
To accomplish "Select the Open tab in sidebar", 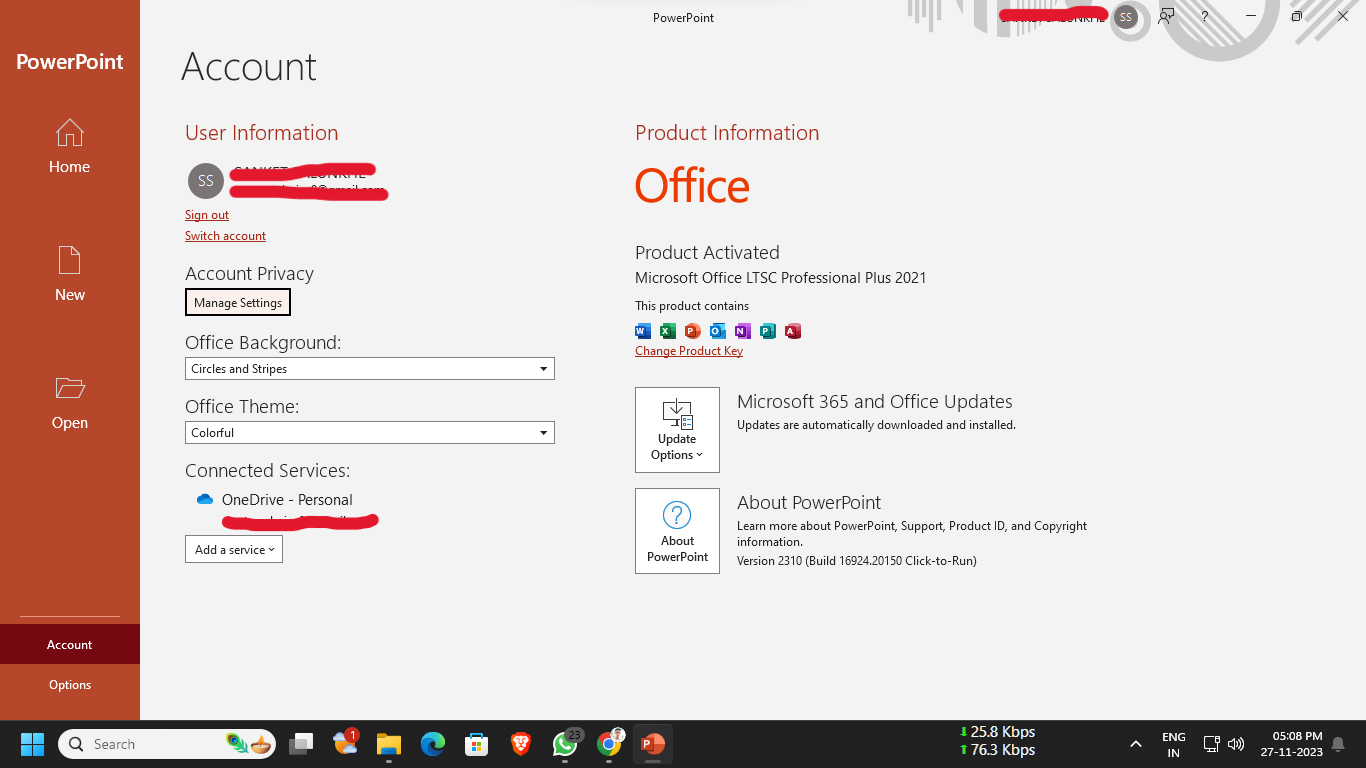I will point(70,403).
